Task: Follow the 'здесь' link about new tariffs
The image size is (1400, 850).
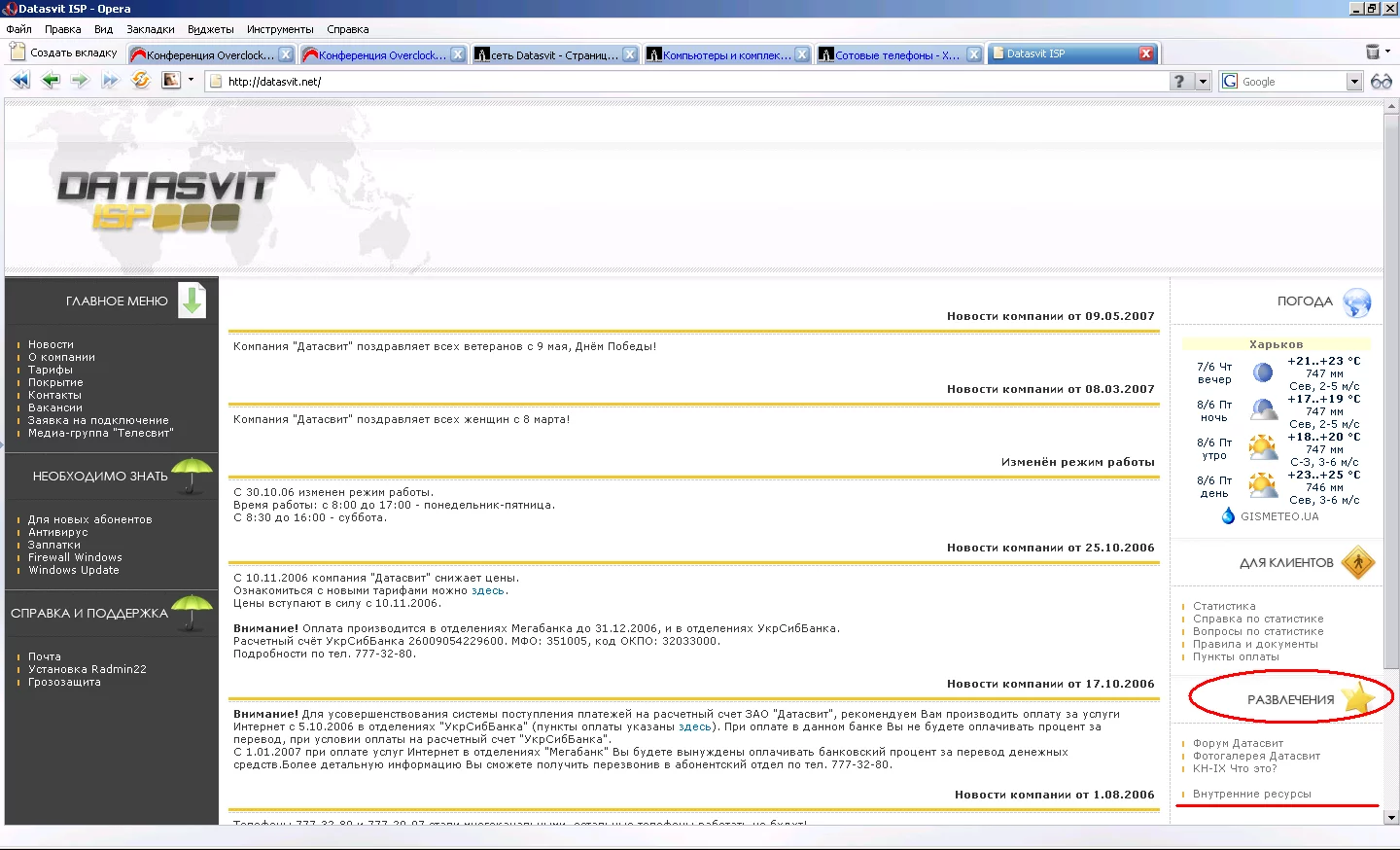Action: (488, 590)
